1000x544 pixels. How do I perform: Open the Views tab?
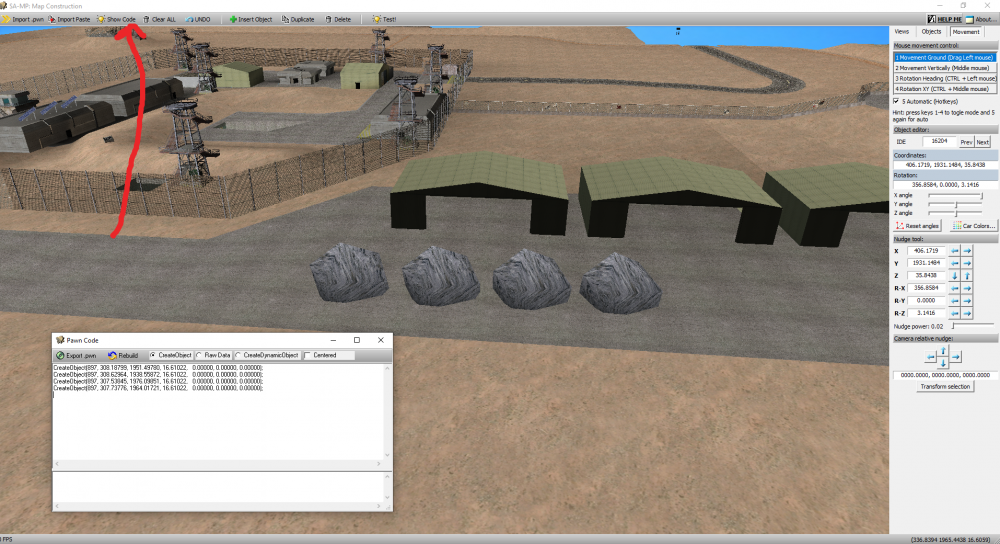902,32
